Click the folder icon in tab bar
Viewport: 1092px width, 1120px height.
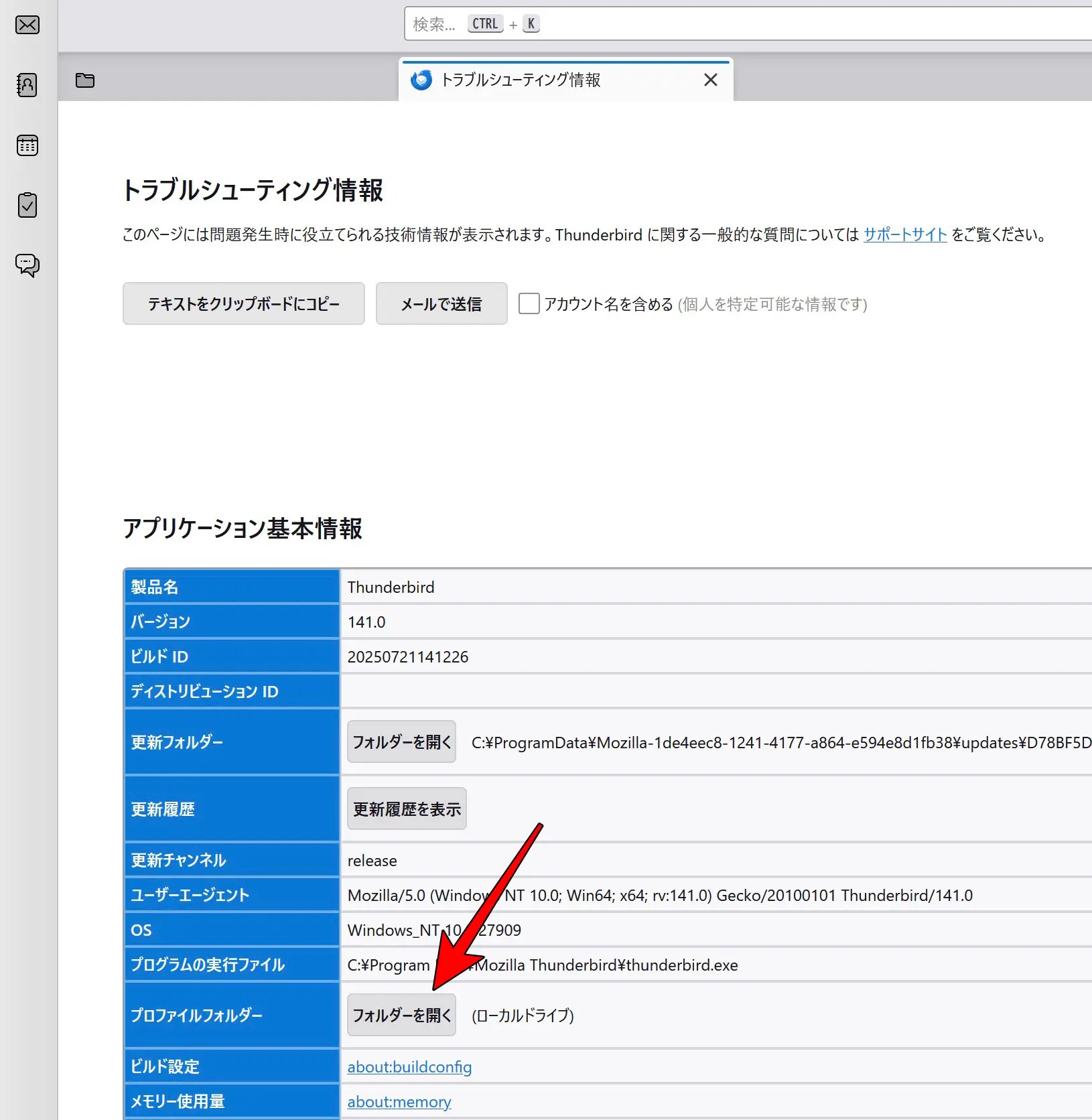click(85, 80)
